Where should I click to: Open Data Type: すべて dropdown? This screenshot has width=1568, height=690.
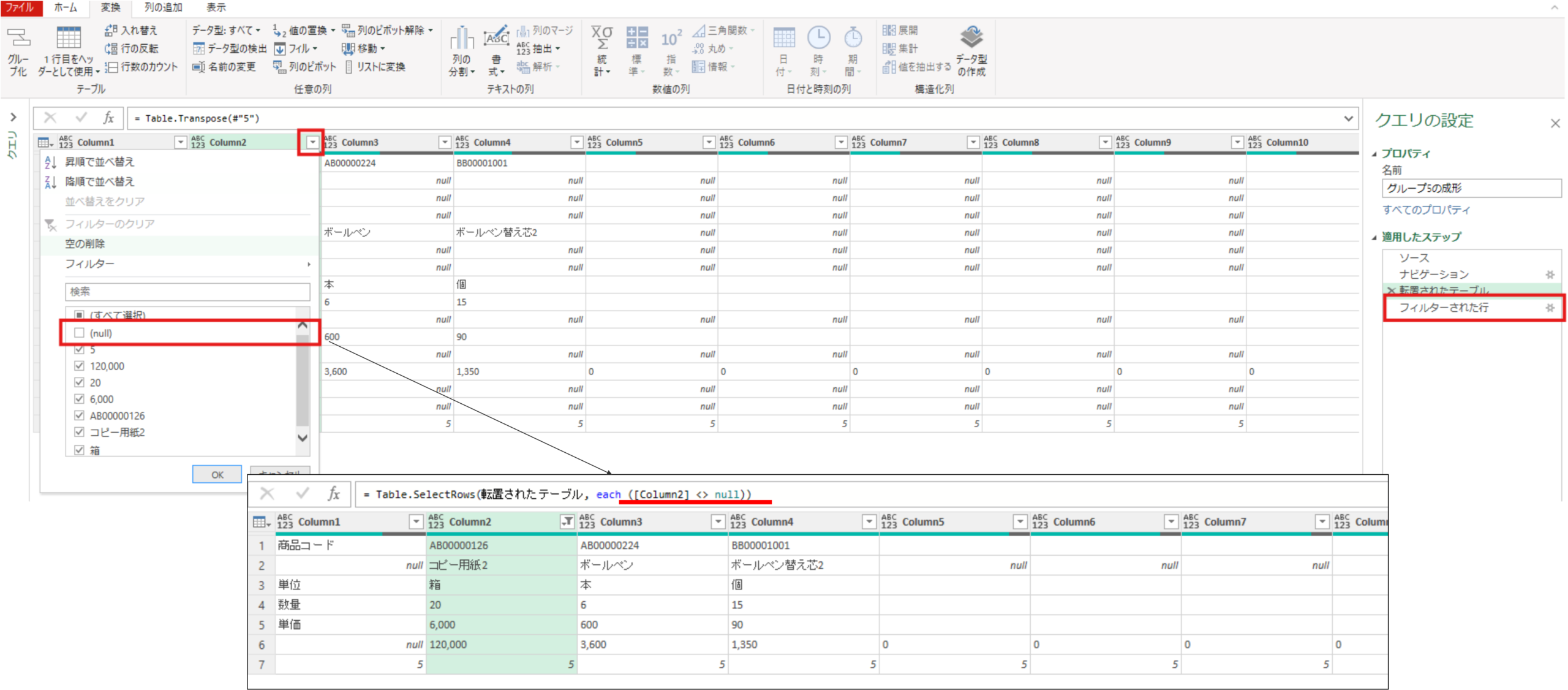[227, 30]
